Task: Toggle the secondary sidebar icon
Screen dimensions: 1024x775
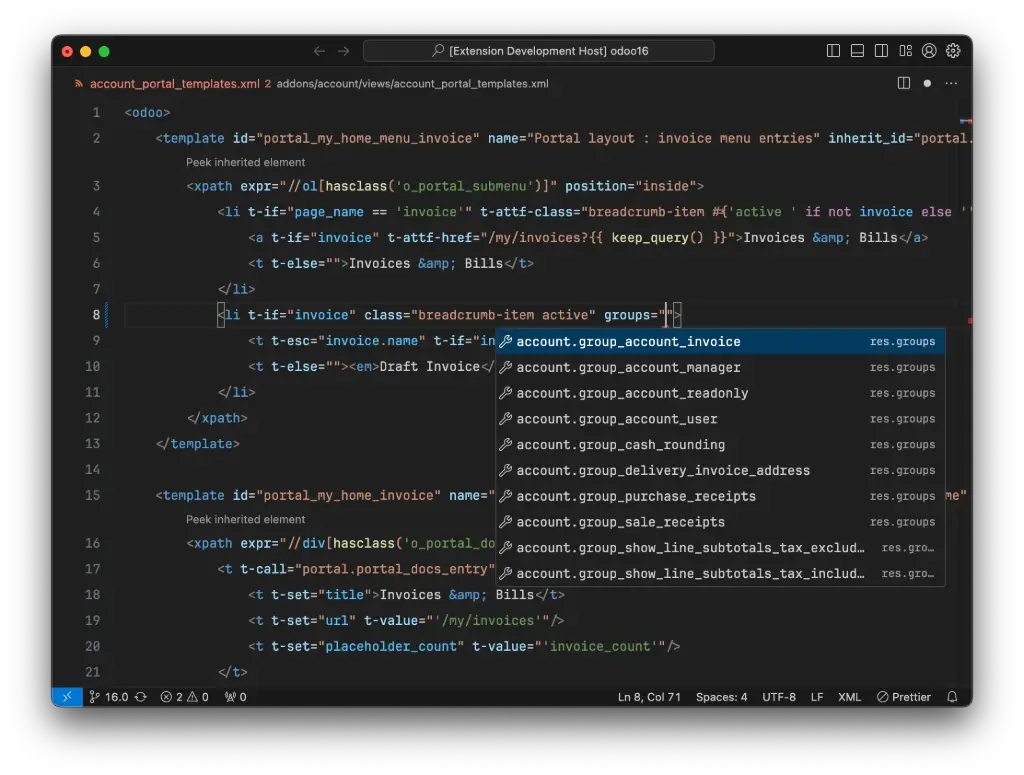Action: pyautogui.click(x=881, y=50)
